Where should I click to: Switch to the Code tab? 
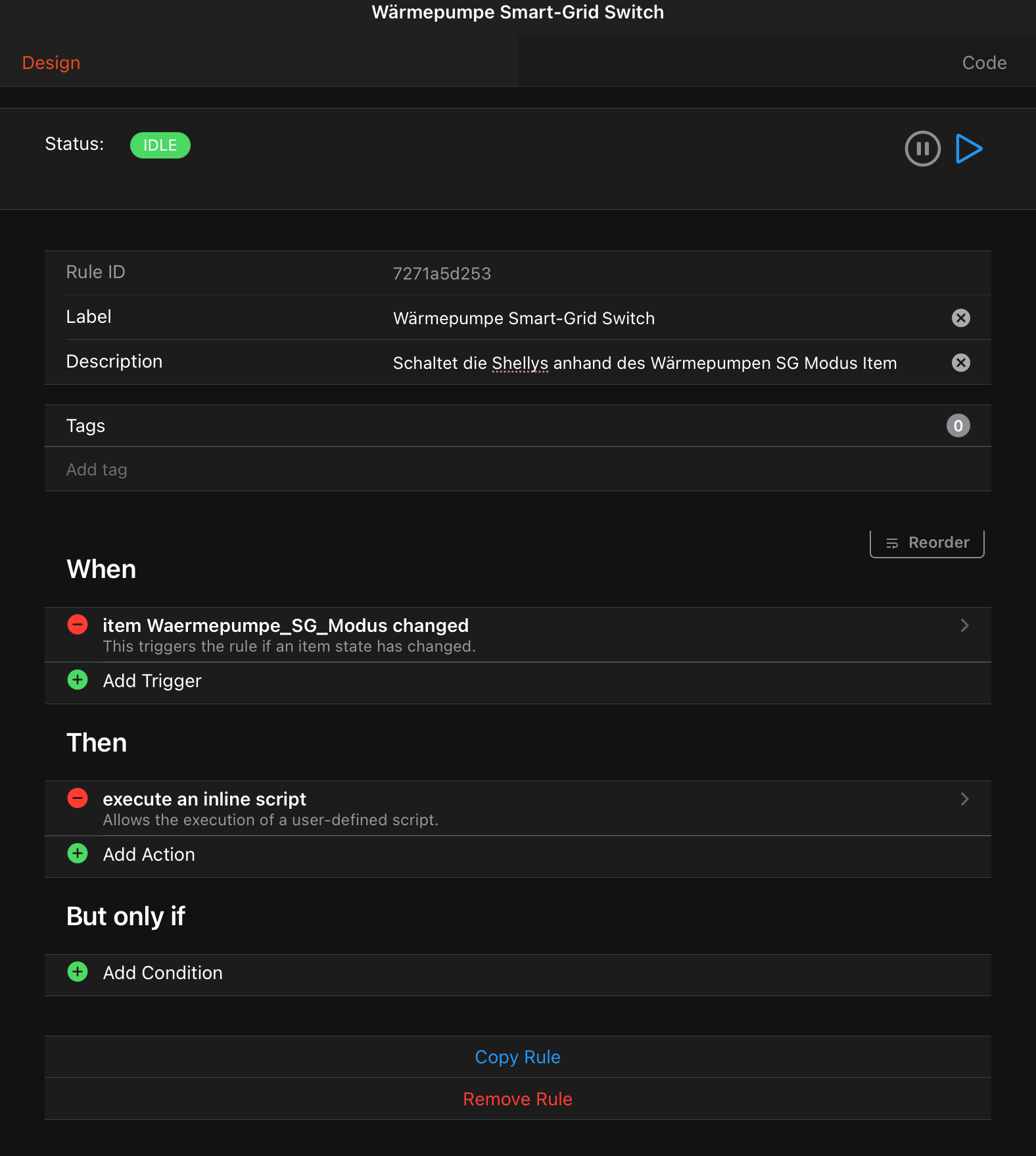point(984,63)
